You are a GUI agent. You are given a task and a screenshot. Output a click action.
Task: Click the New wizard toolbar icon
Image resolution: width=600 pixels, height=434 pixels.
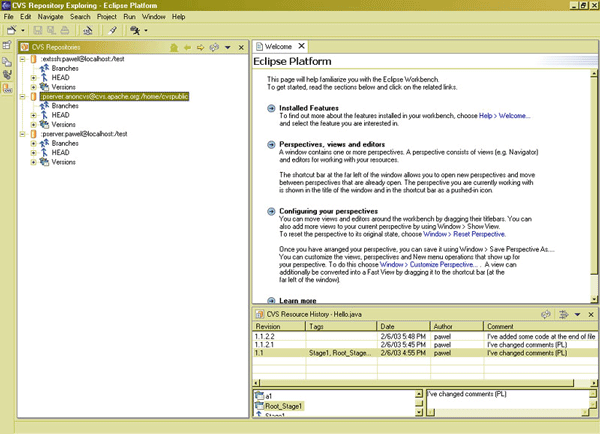tap(11, 30)
